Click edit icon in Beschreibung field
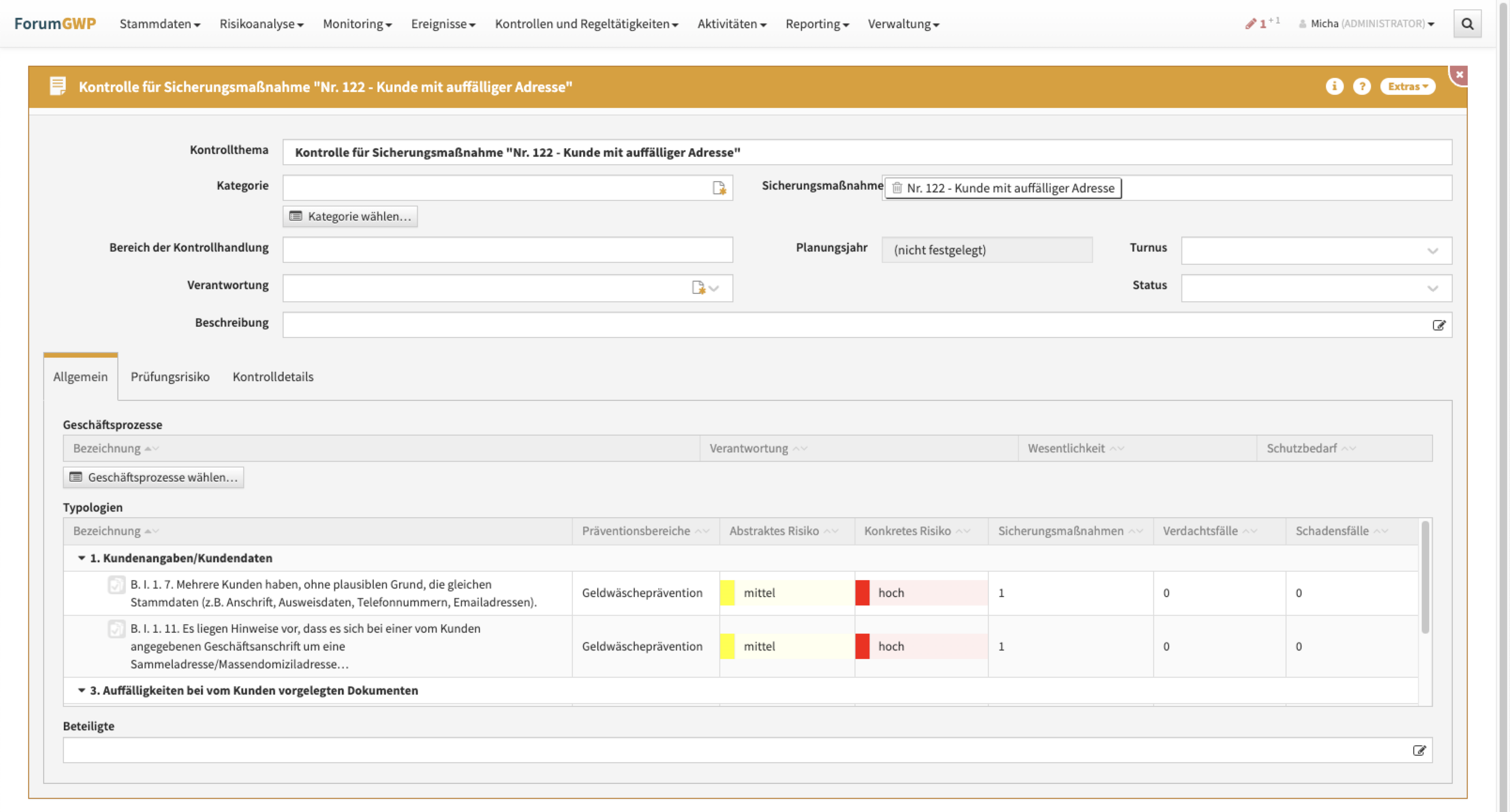This screenshot has height=812, width=1510. (1439, 325)
